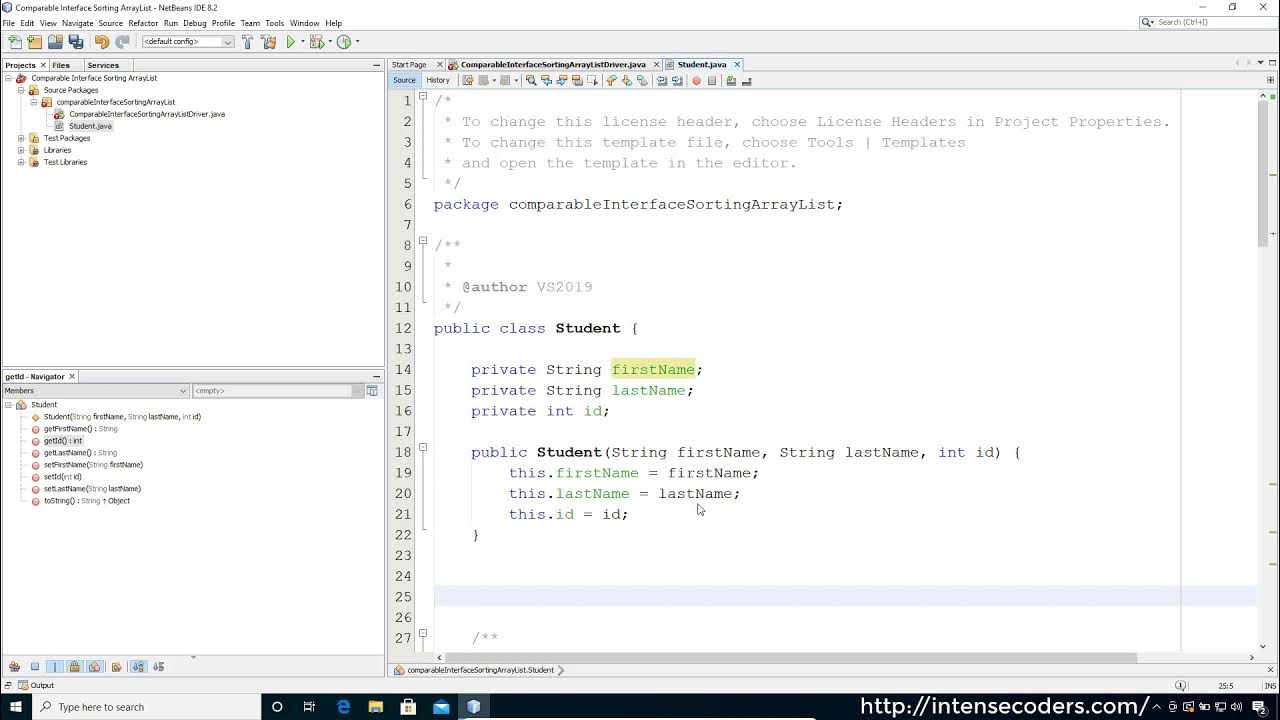Toggle Show Non-Public Members lock icon
The height and width of the screenshot is (720, 1280).
click(x=75, y=667)
